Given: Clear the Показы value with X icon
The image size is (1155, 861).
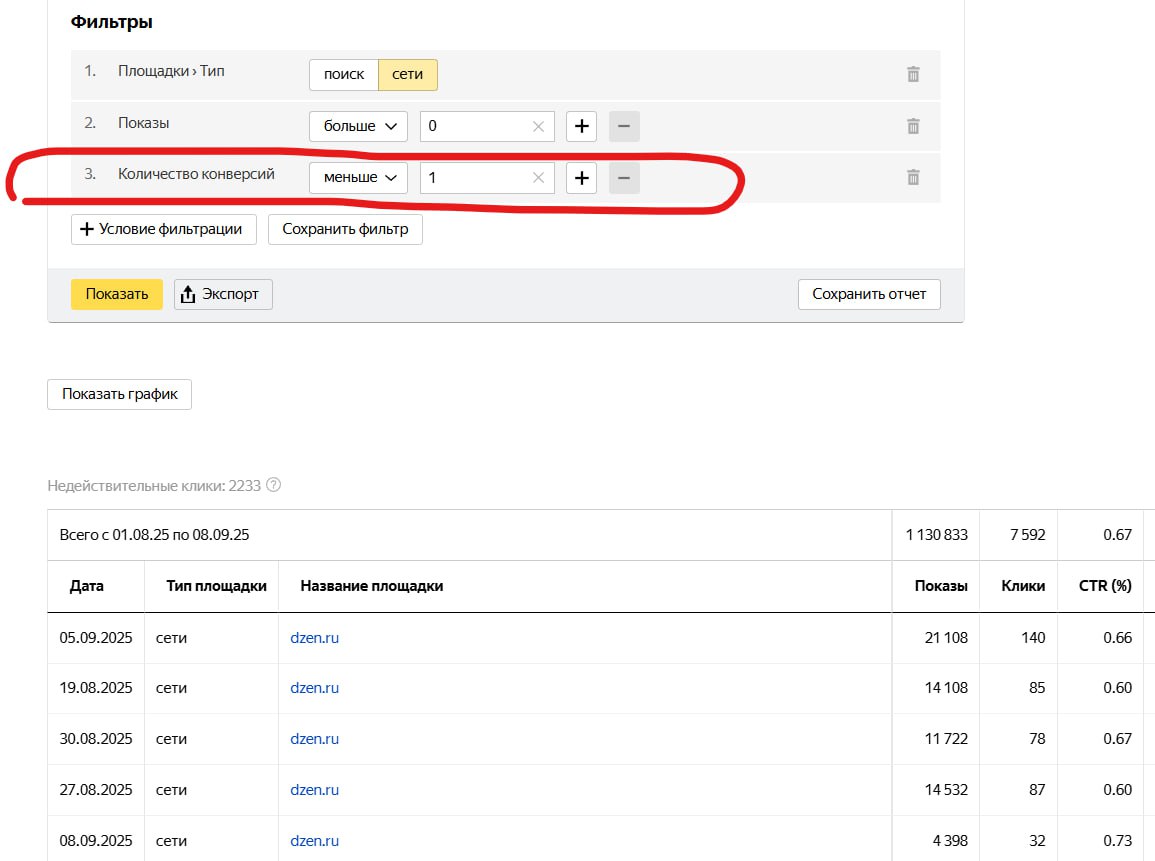Looking at the screenshot, I should [x=538, y=126].
